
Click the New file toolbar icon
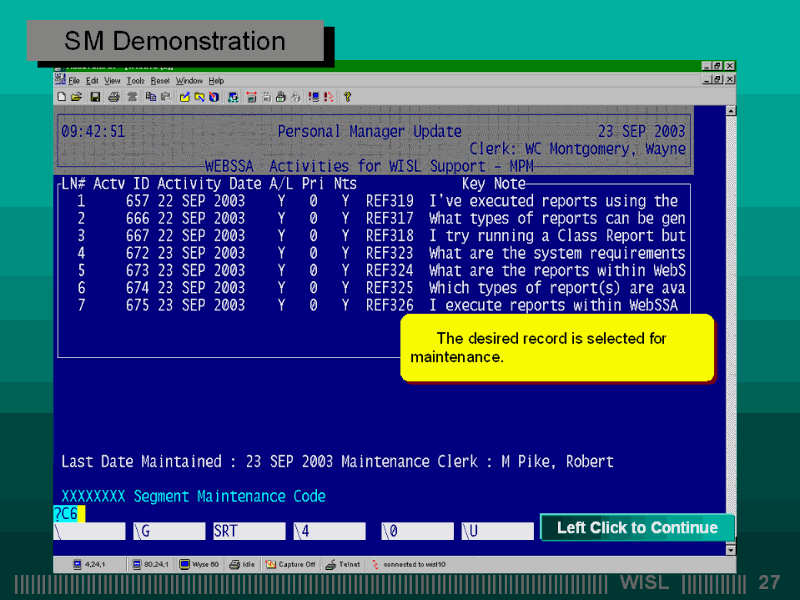62,97
